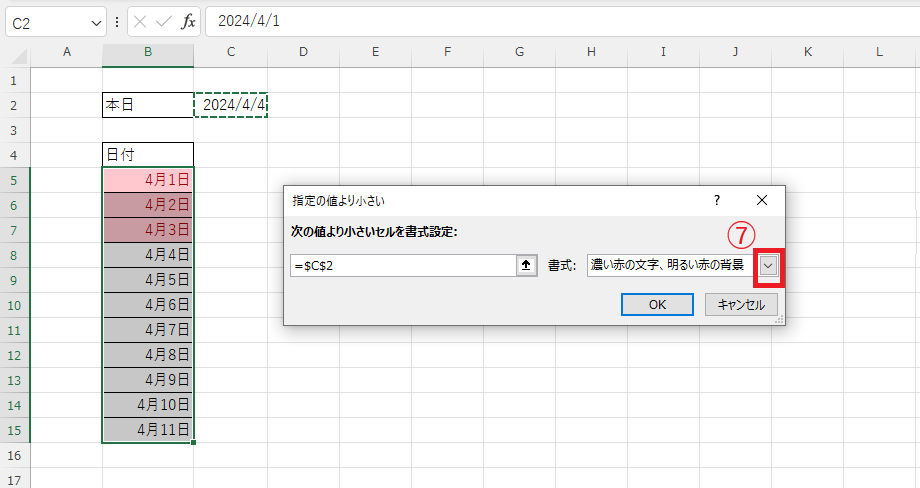Select column G header
This screenshot has width=920, height=488.
pos(519,52)
